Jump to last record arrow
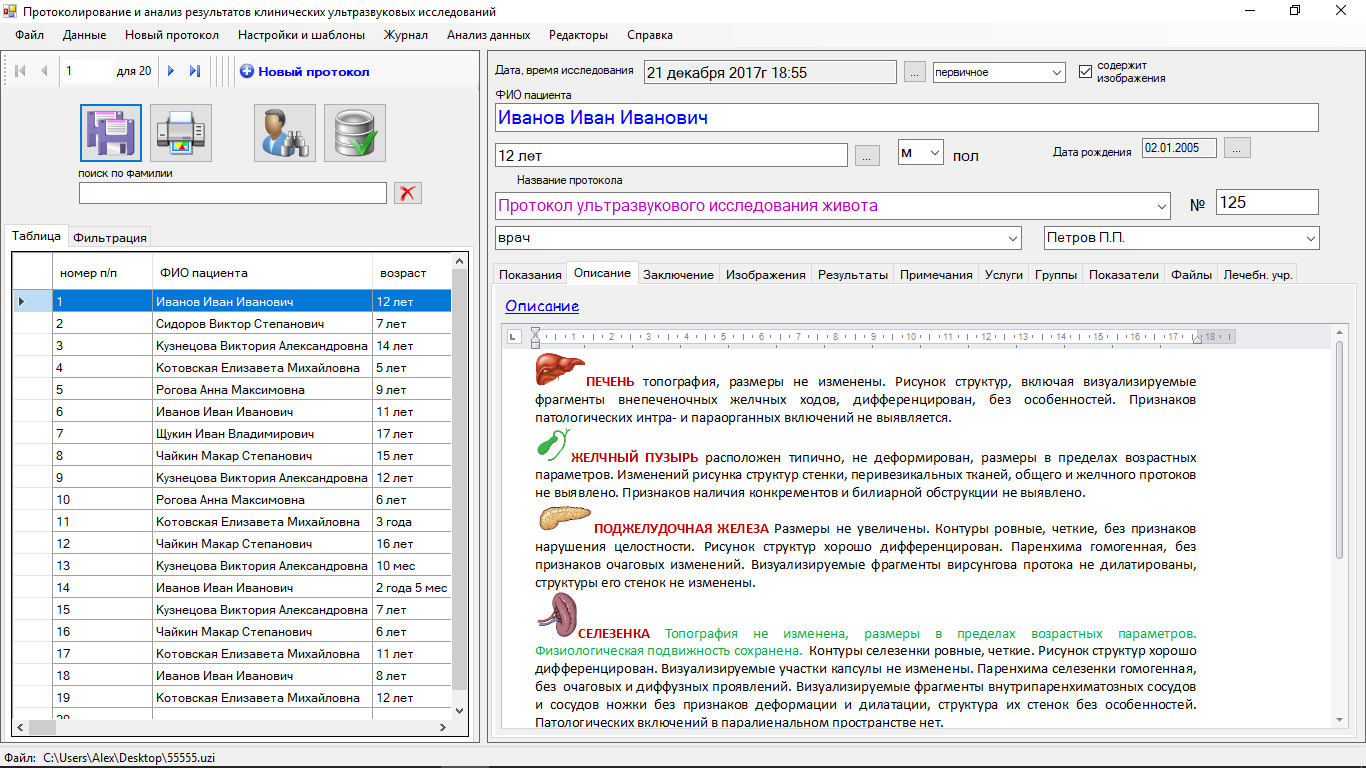 pyautogui.click(x=195, y=71)
